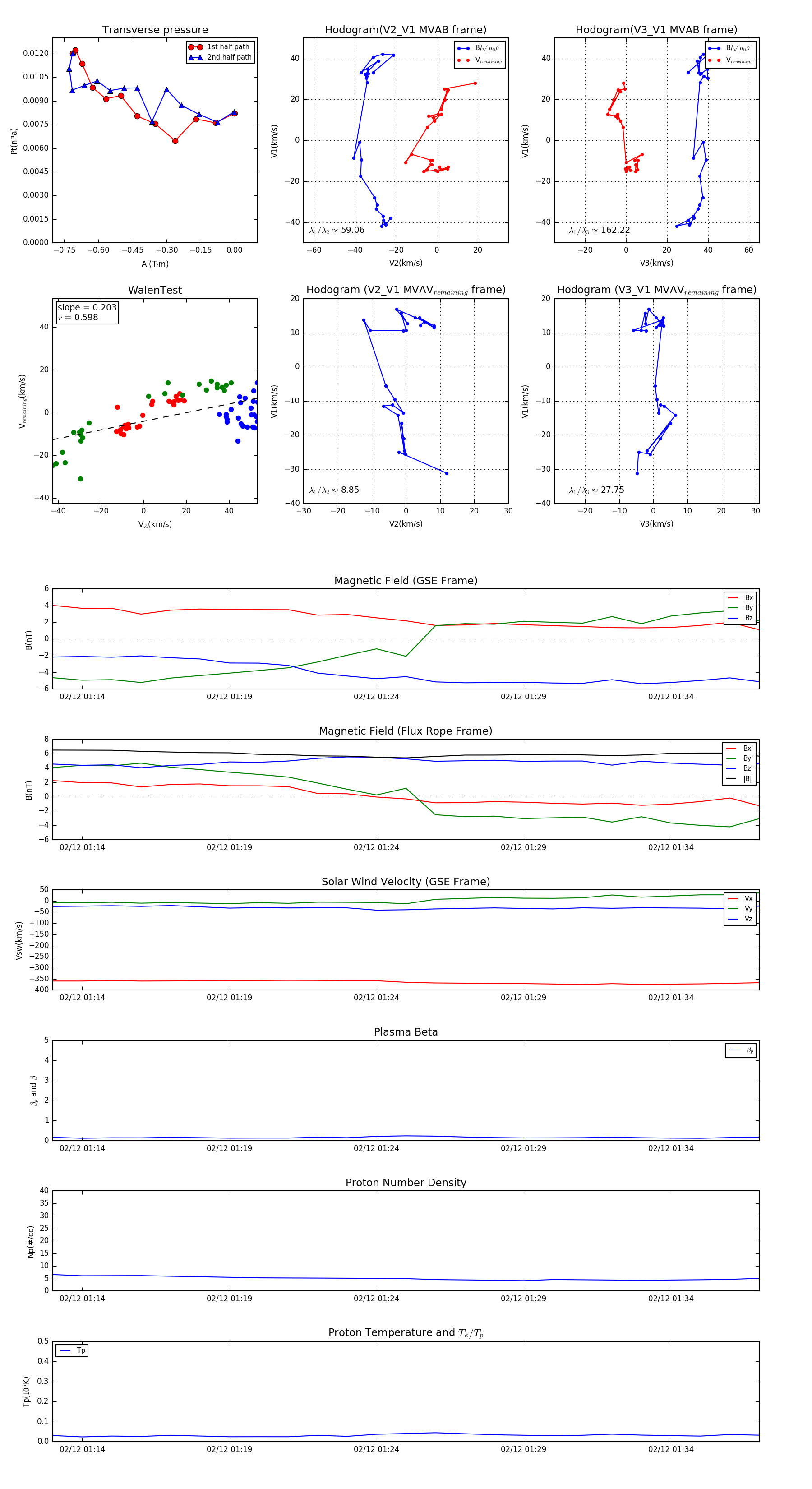812x1489 pixels.
Task: Click the 'r = 0.598' value
Action: [78, 317]
